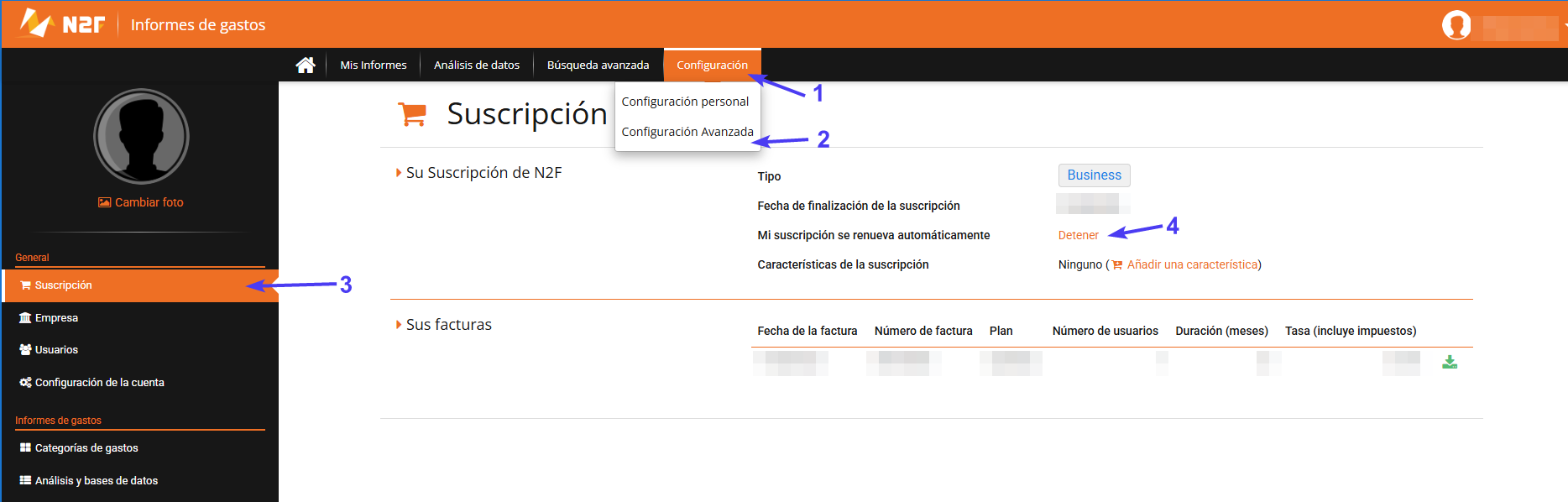The height and width of the screenshot is (502, 1568).
Task: Open Búsqueda avanzada tab
Action: (x=598, y=65)
